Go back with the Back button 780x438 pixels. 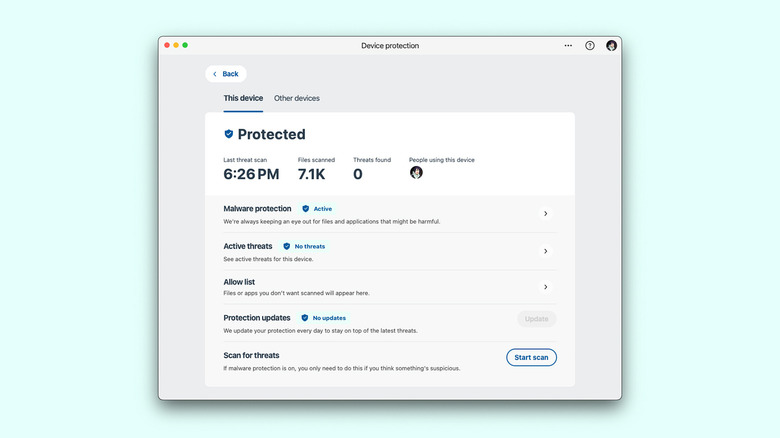226,74
